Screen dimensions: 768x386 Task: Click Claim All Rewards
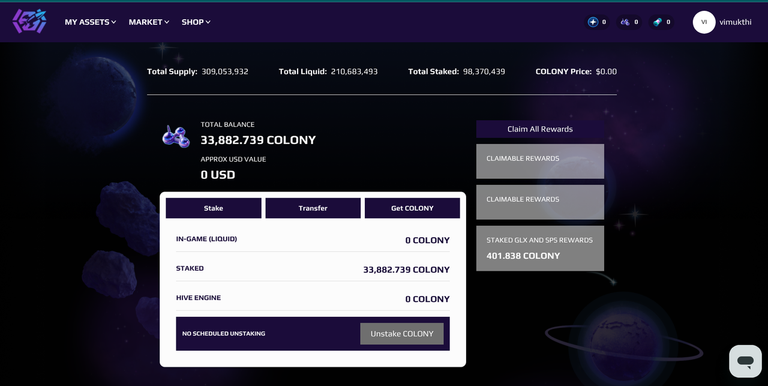[x=540, y=129]
